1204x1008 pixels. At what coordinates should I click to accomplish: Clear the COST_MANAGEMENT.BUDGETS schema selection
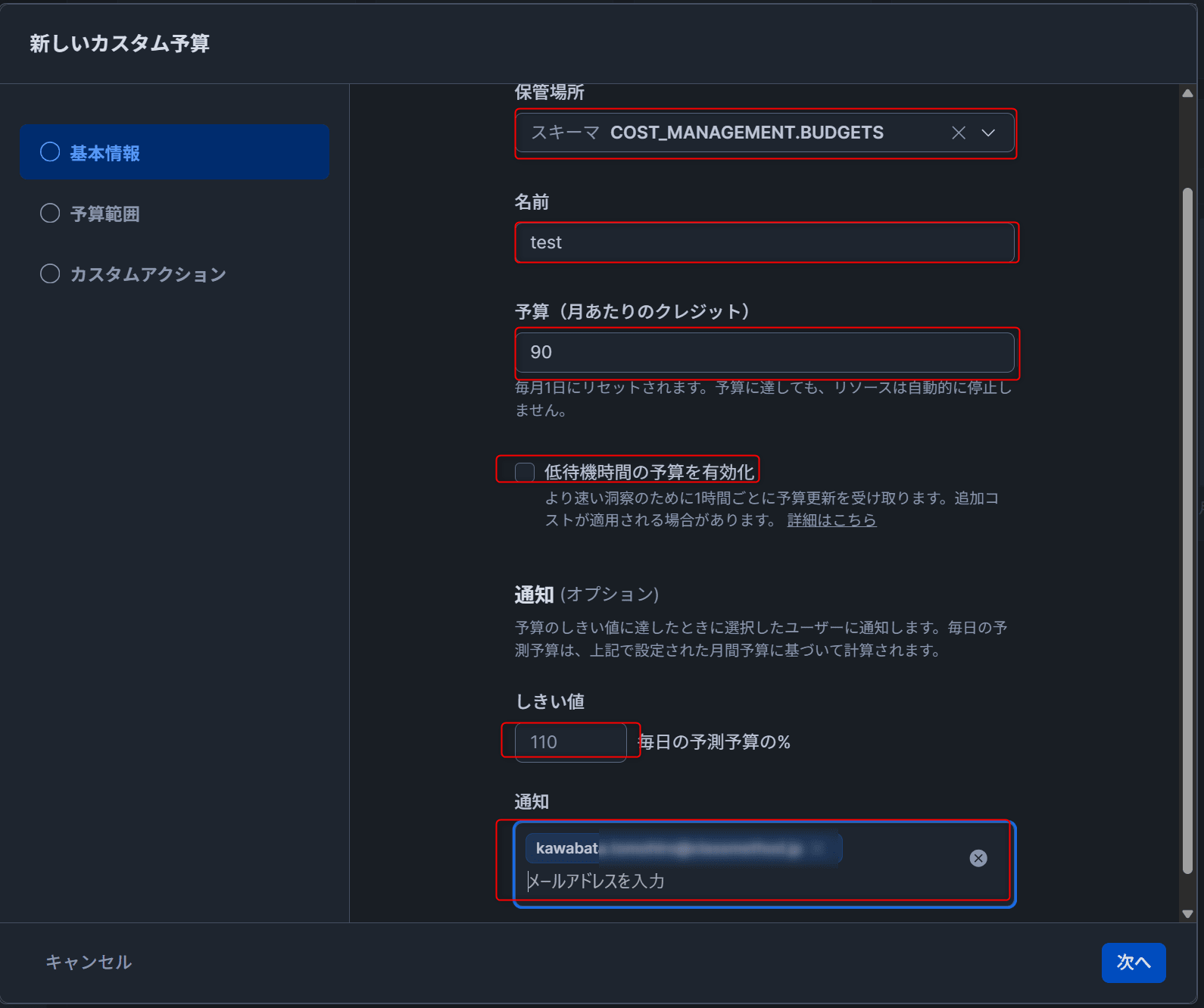click(x=959, y=133)
